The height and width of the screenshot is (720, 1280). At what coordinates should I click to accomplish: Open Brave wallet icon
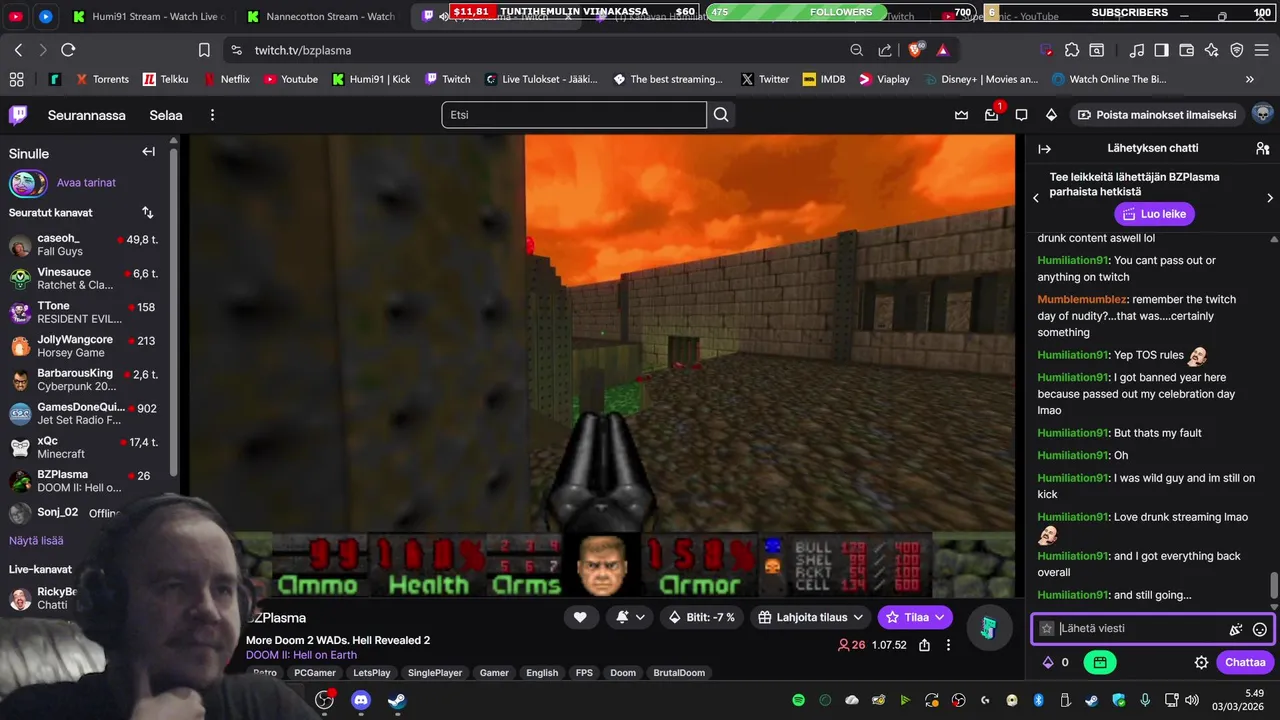tap(1187, 50)
